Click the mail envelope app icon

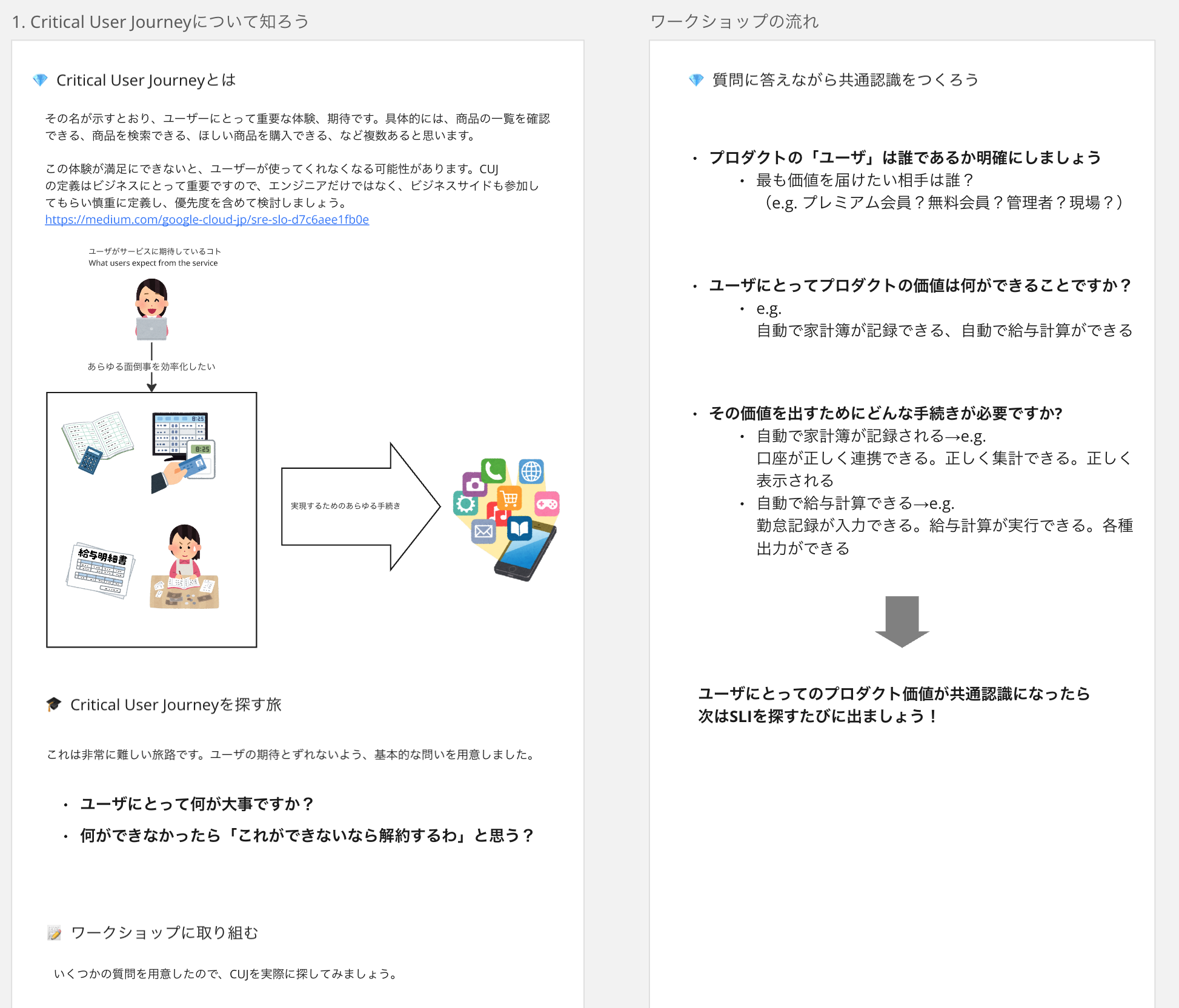483,532
